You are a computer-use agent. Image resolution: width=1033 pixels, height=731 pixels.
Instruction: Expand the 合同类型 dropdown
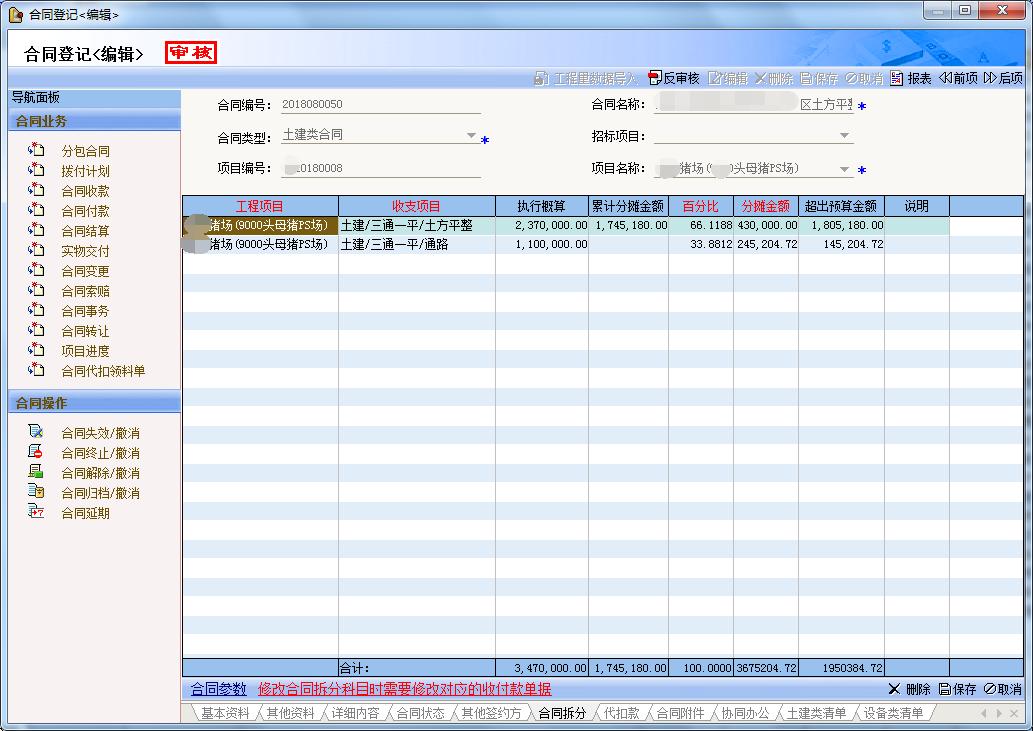(471, 135)
